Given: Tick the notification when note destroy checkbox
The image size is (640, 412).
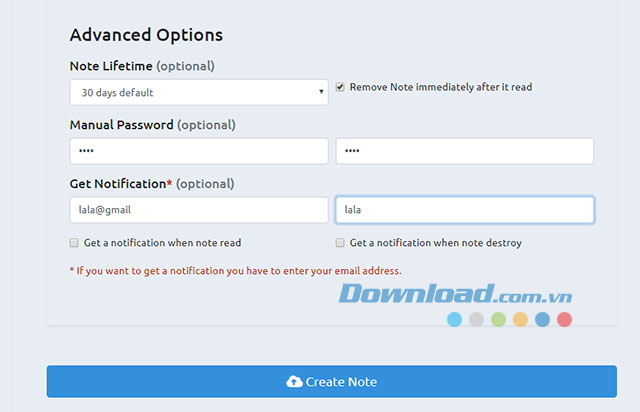Looking at the screenshot, I should coord(340,243).
